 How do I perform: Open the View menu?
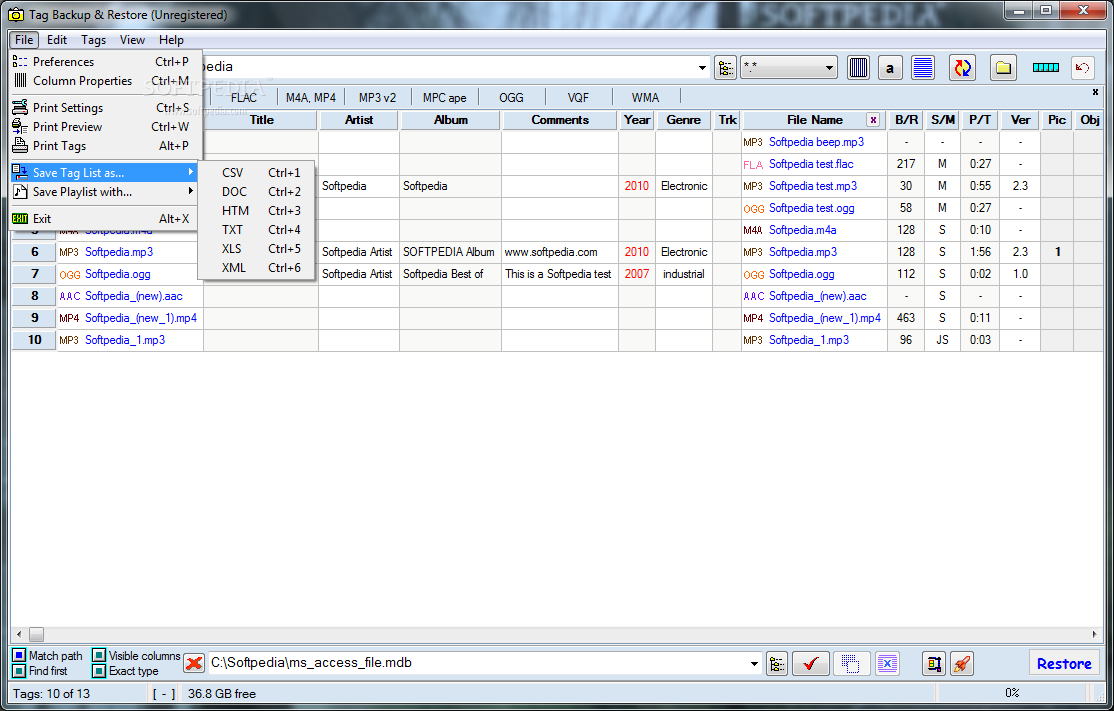tap(132, 40)
